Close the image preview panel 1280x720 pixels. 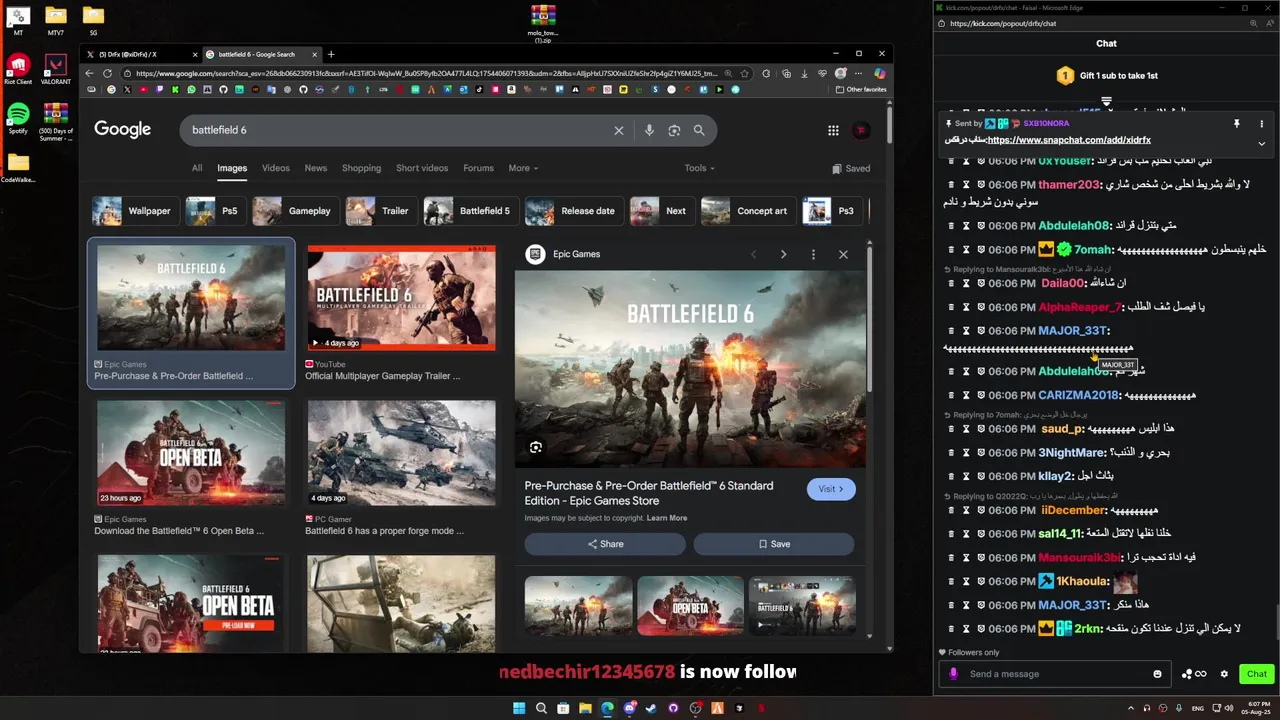pyautogui.click(x=843, y=254)
